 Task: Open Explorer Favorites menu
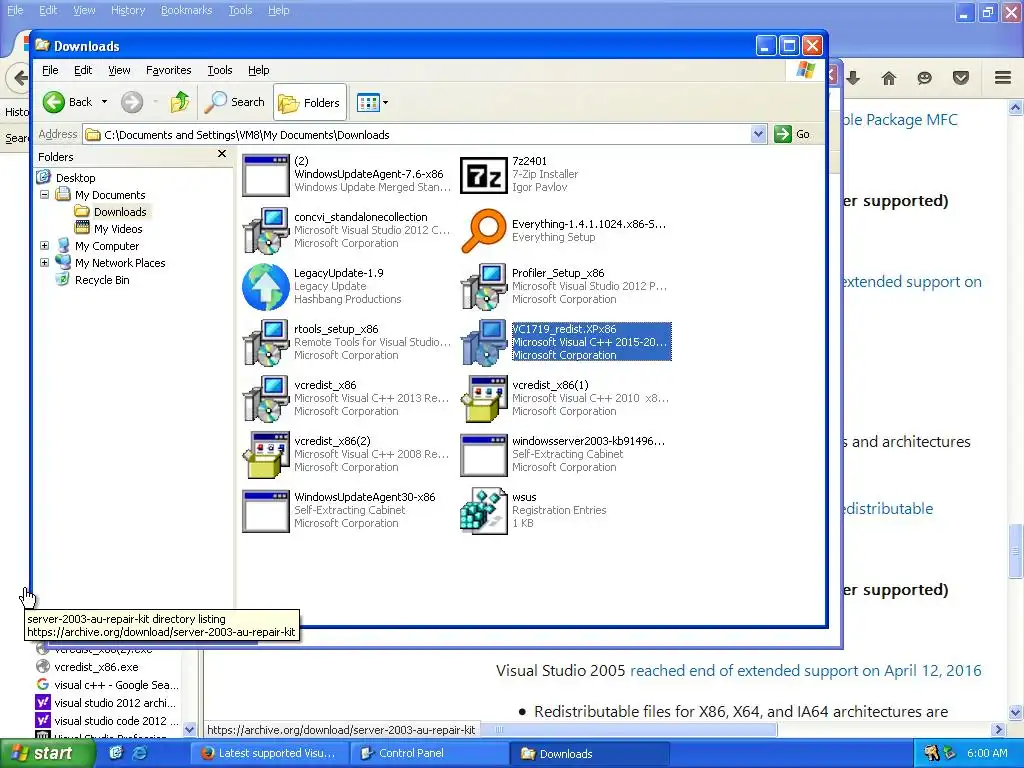pyautogui.click(x=168, y=70)
